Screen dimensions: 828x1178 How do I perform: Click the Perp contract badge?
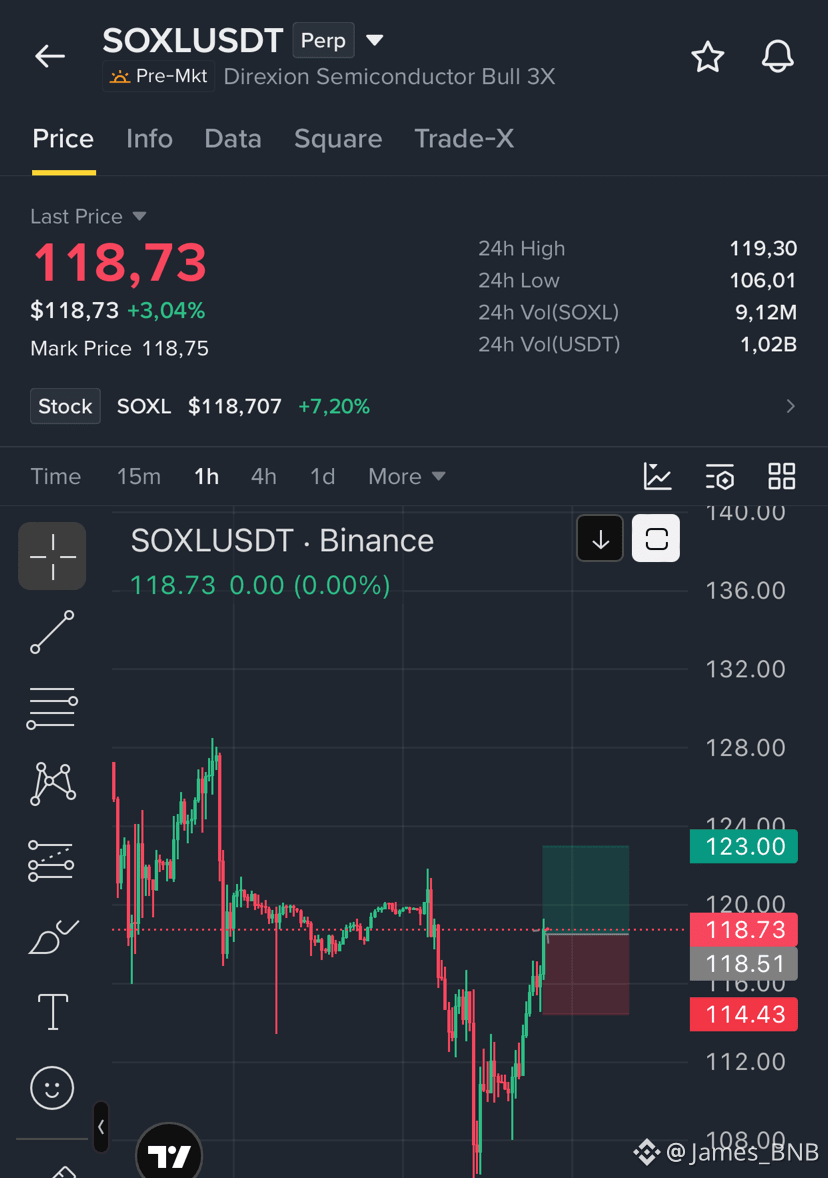tap(323, 41)
